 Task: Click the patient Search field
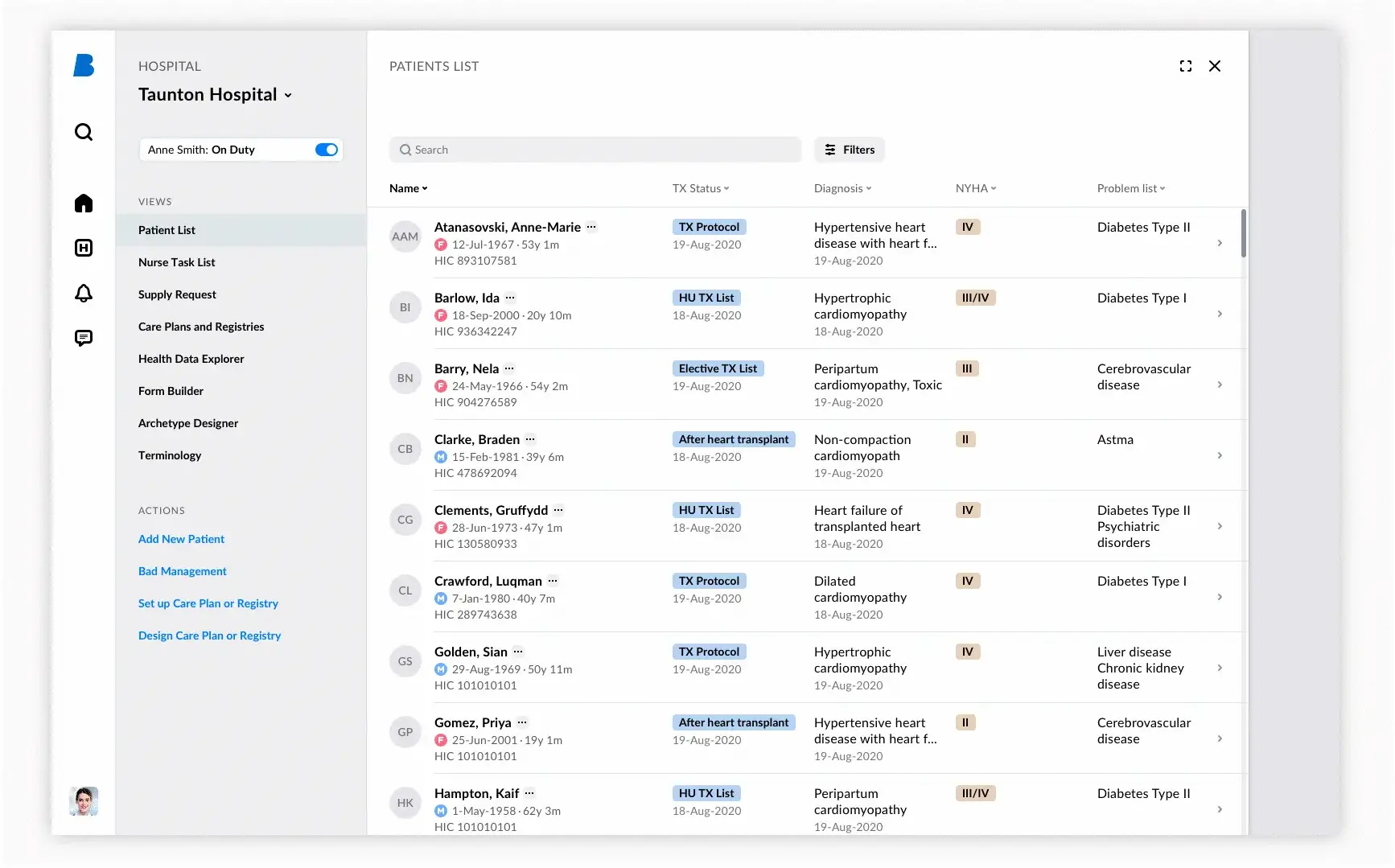[x=595, y=150]
